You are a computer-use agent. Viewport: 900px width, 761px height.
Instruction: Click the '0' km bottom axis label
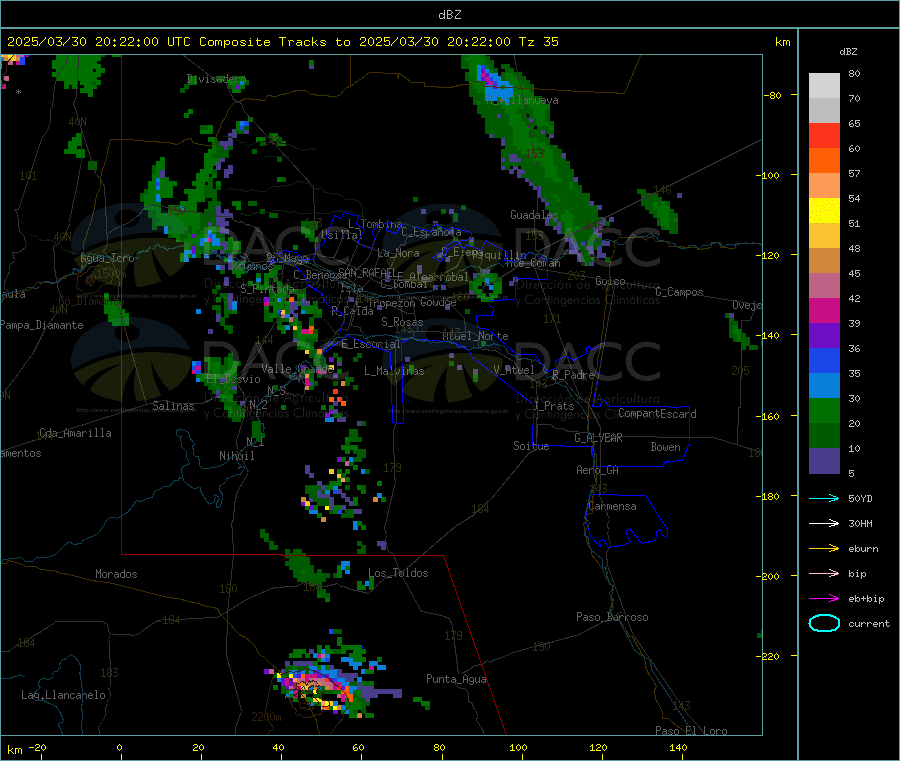coord(119,747)
